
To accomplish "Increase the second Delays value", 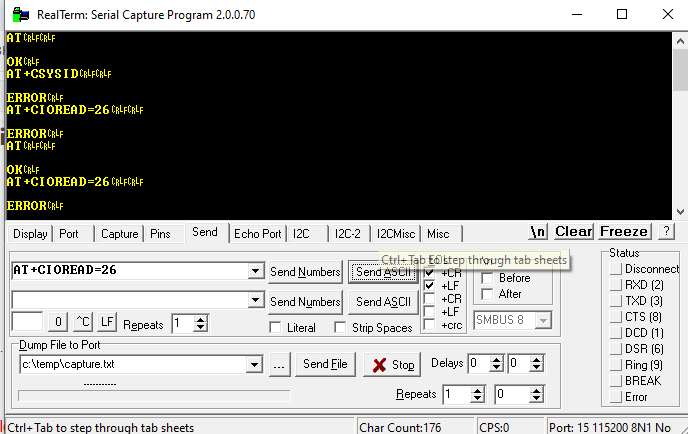I will [537, 360].
